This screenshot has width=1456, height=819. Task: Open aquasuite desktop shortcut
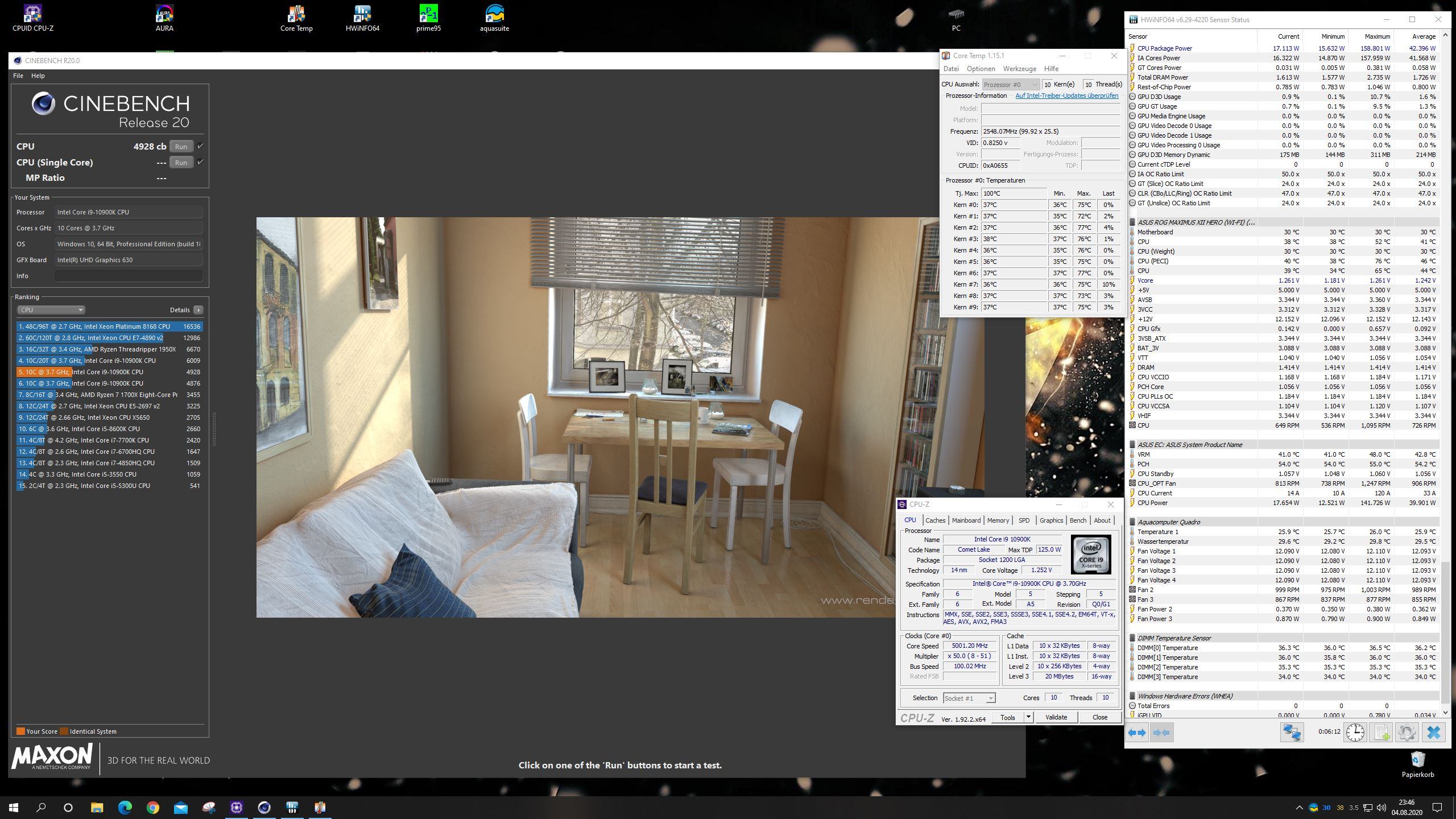pyautogui.click(x=494, y=18)
